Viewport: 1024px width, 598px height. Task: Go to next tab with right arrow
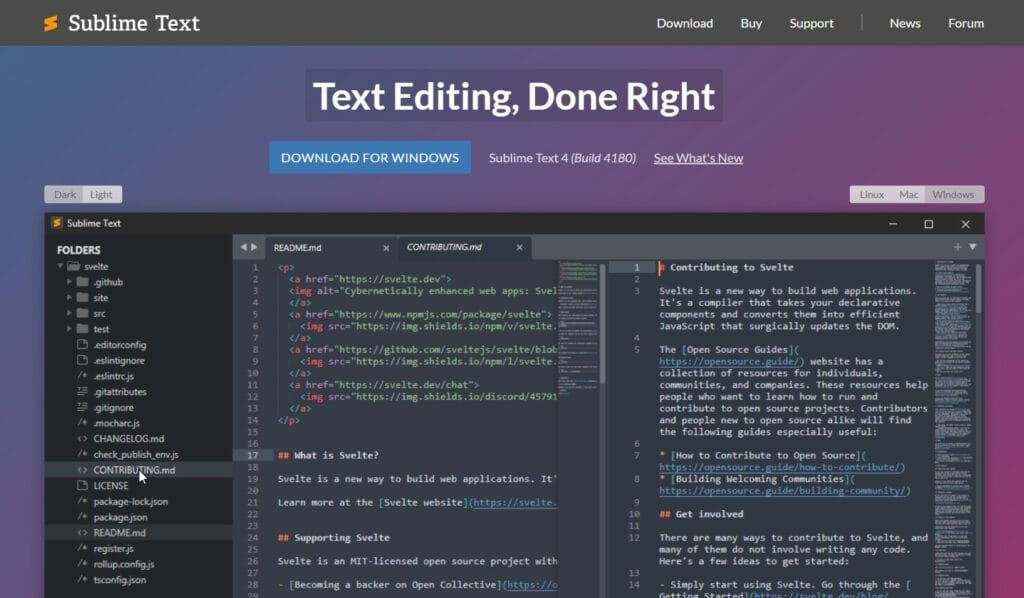pos(254,247)
